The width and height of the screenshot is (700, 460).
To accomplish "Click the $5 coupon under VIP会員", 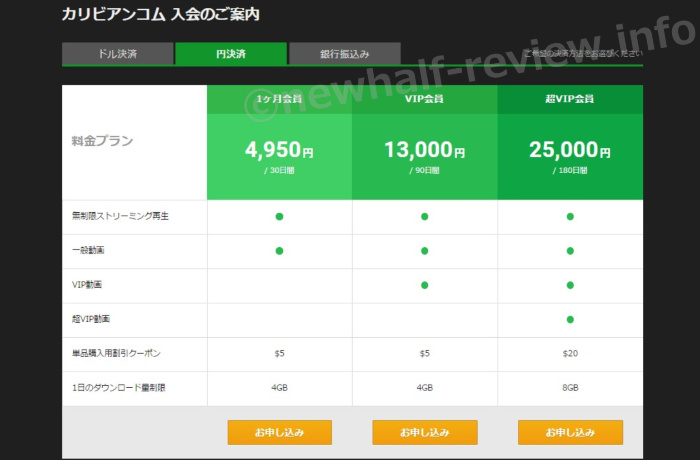I will pyautogui.click(x=425, y=353).
